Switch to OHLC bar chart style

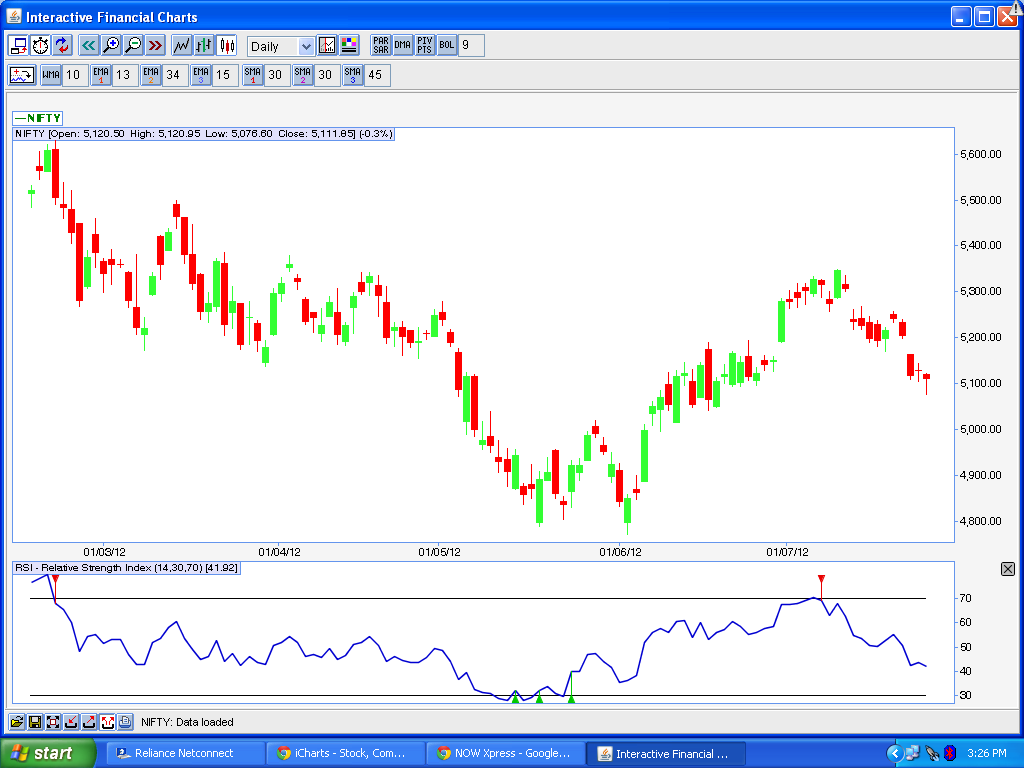(x=204, y=46)
